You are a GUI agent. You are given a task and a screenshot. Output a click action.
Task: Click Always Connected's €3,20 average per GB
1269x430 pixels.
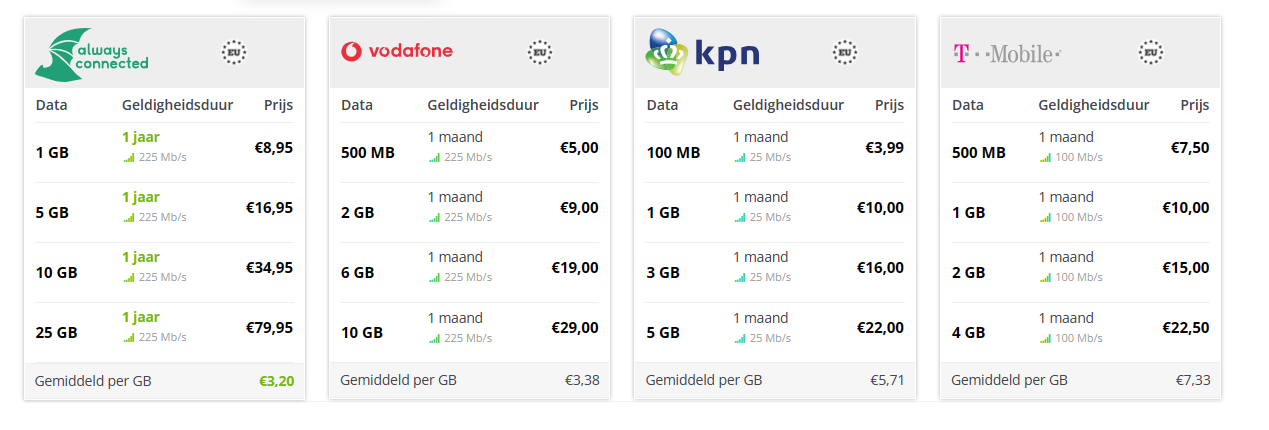click(277, 381)
